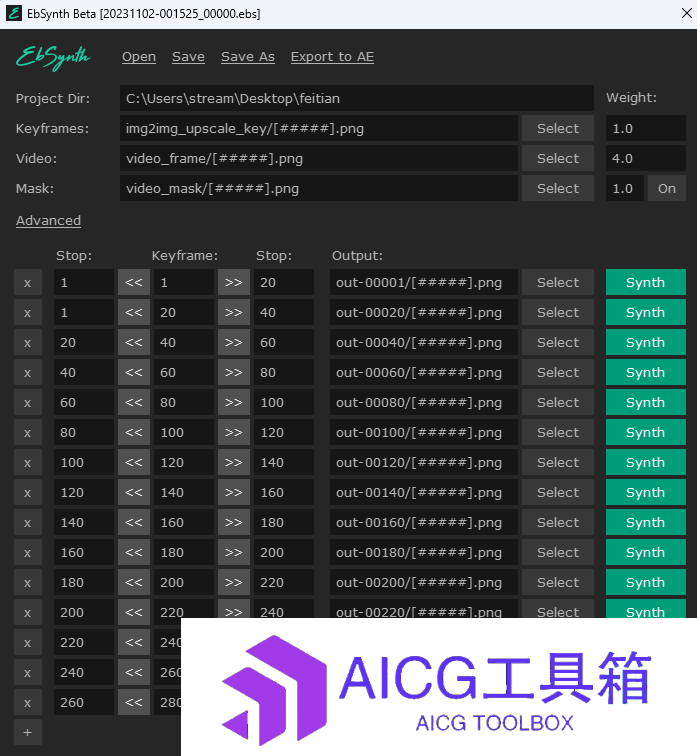Remove the row with output out-00001

[27, 283]
